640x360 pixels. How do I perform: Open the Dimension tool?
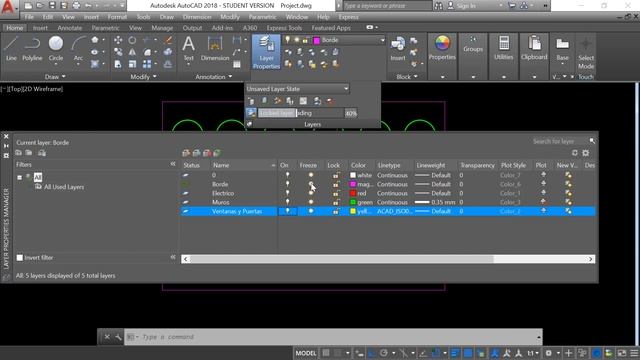(x=215, y=48)
